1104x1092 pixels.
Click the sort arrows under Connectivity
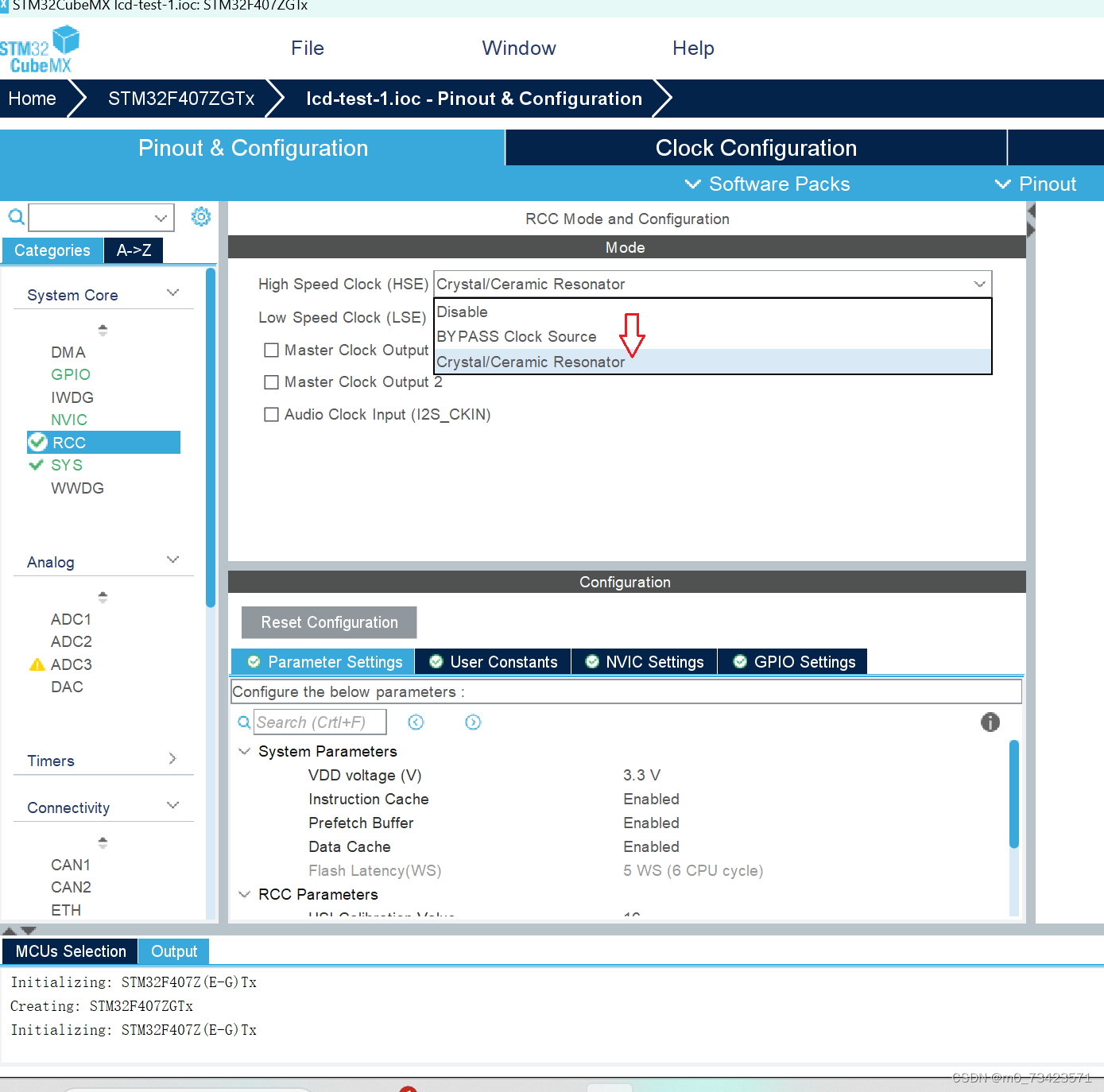pyautogui.click(x=103, y=842)
